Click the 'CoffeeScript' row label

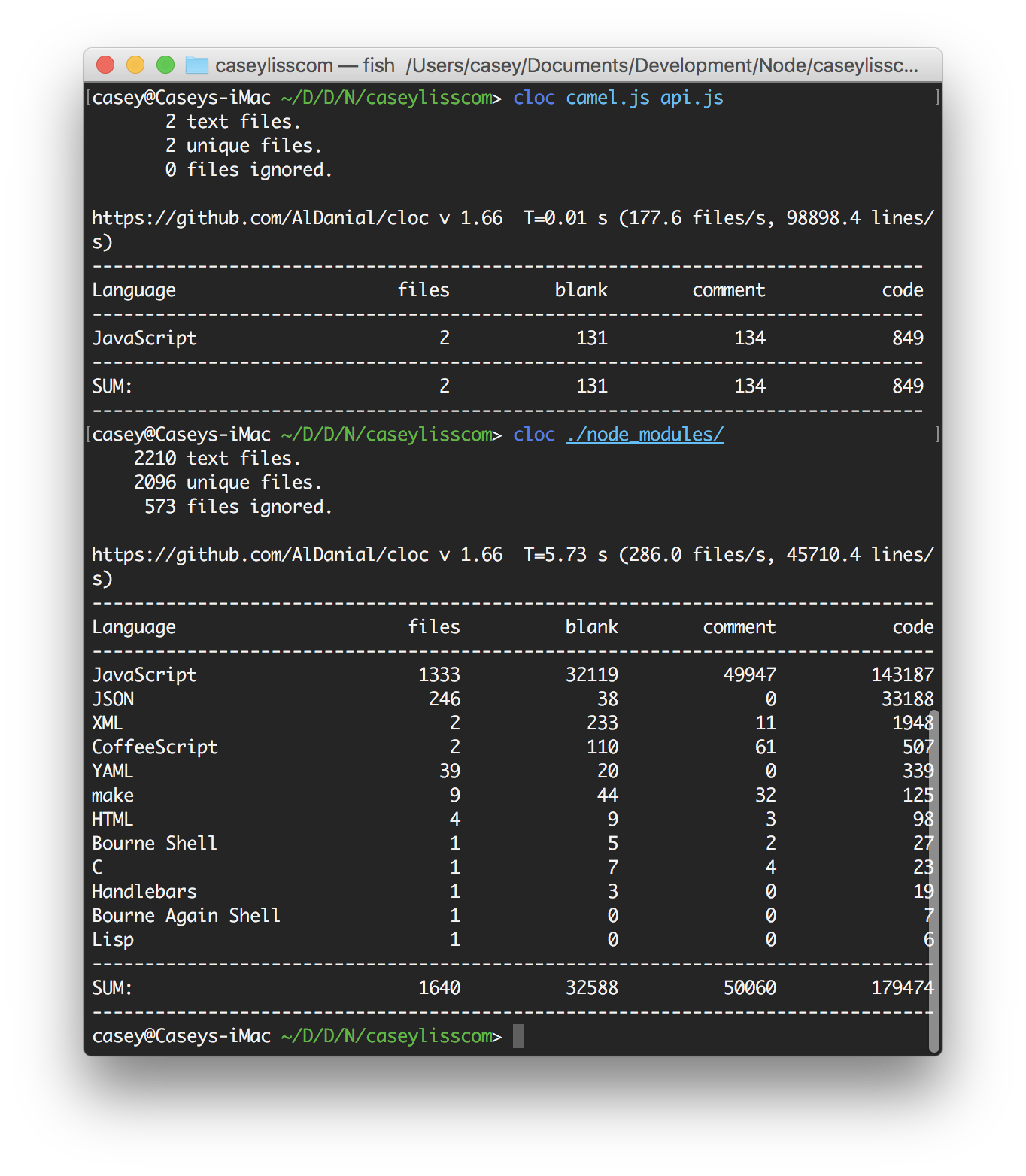click(x=155, y=747)
